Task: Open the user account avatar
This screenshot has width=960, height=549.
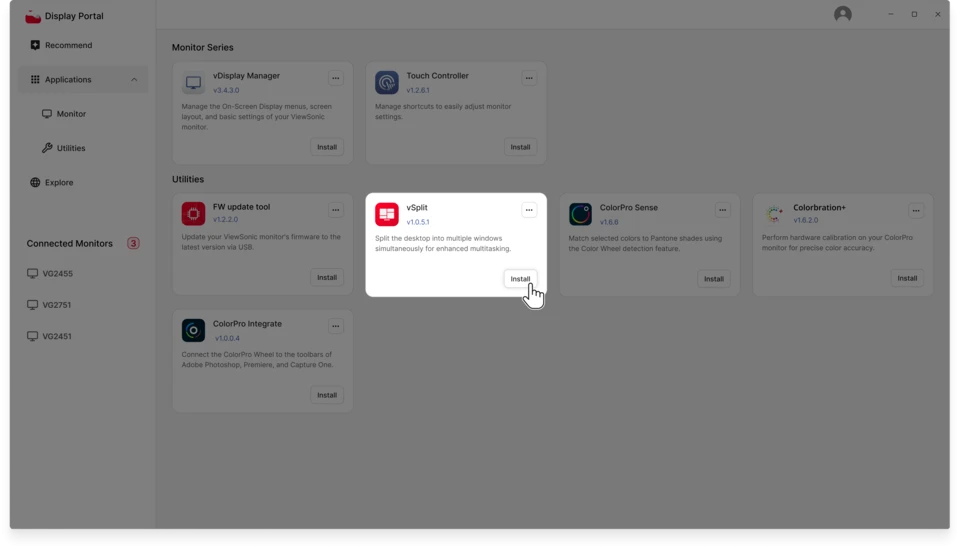Action: (842, 14)
